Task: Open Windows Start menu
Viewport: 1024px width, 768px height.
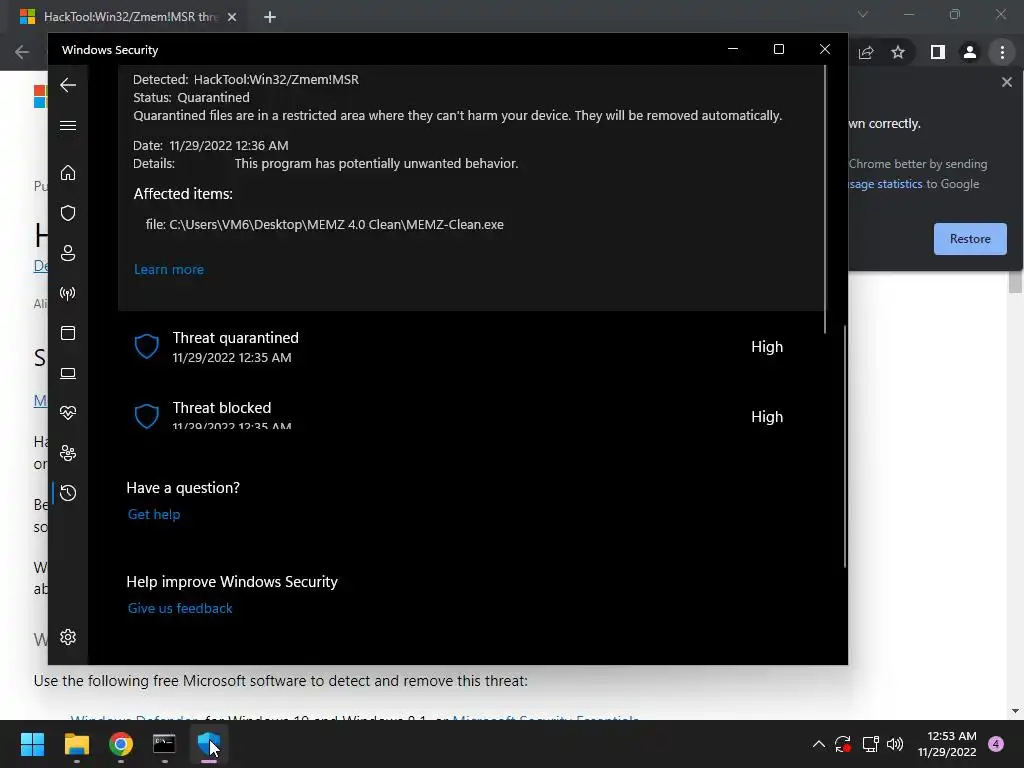Action: 32,744
